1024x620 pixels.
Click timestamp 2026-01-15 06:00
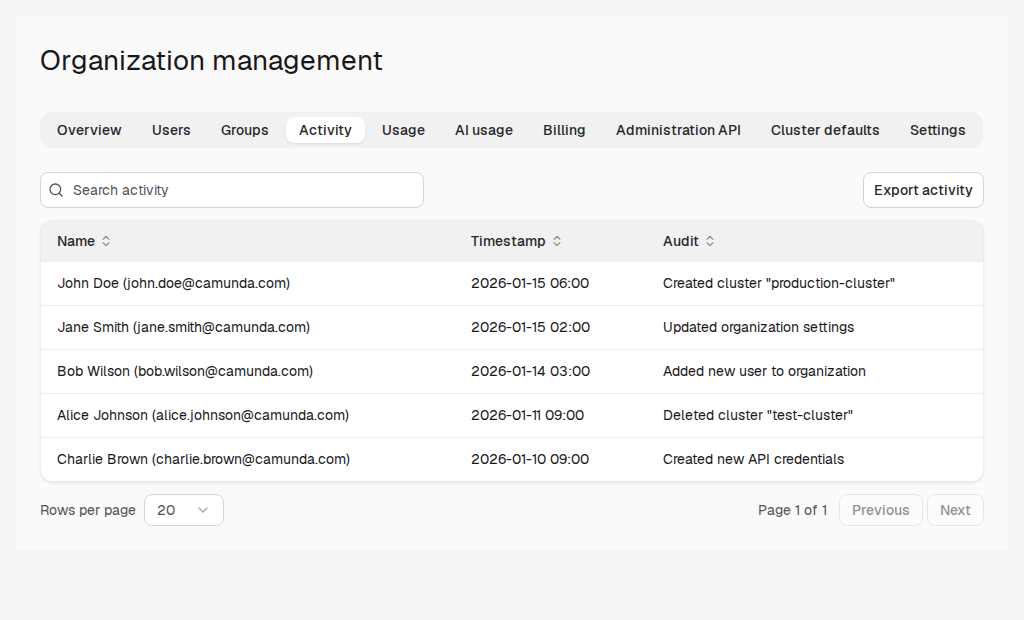[530, 284]
